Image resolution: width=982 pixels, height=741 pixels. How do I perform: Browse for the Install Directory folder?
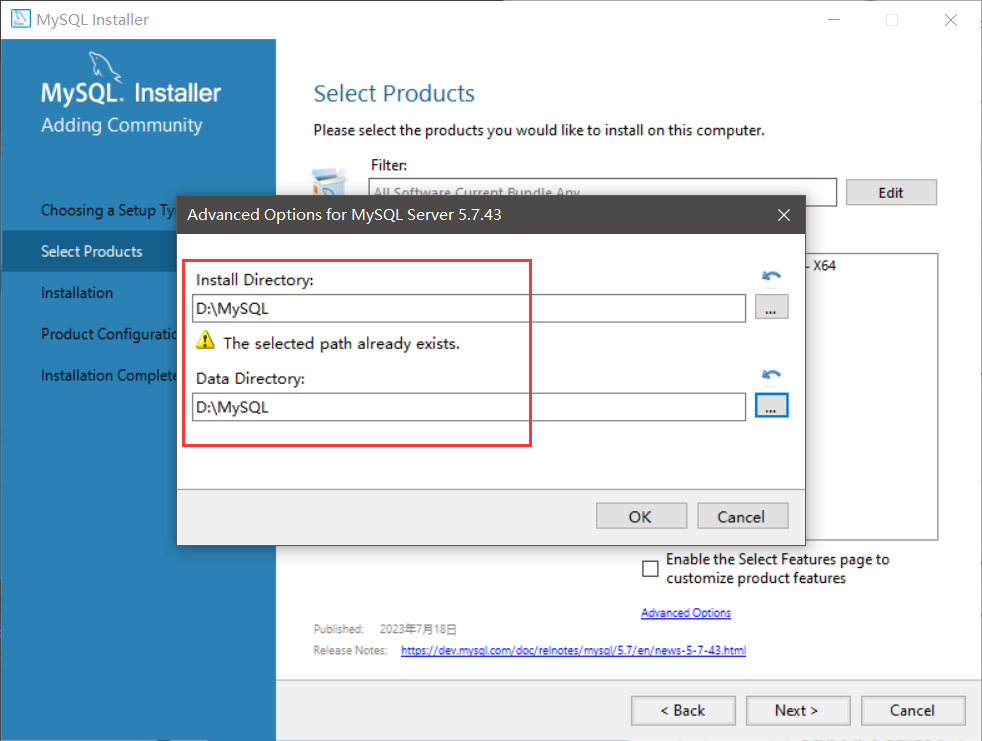771,308
